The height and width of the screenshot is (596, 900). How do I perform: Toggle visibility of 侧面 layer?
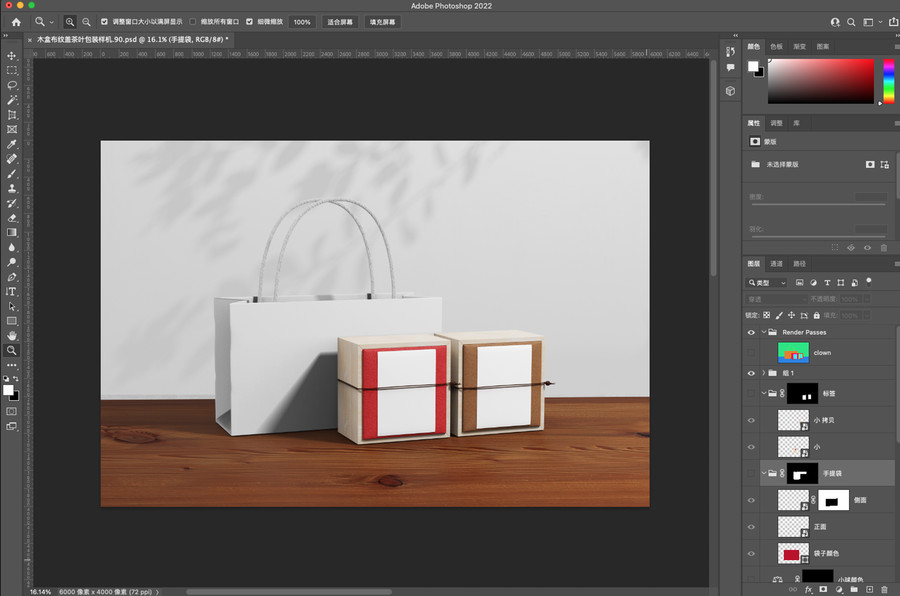click(x=751, y=500)
